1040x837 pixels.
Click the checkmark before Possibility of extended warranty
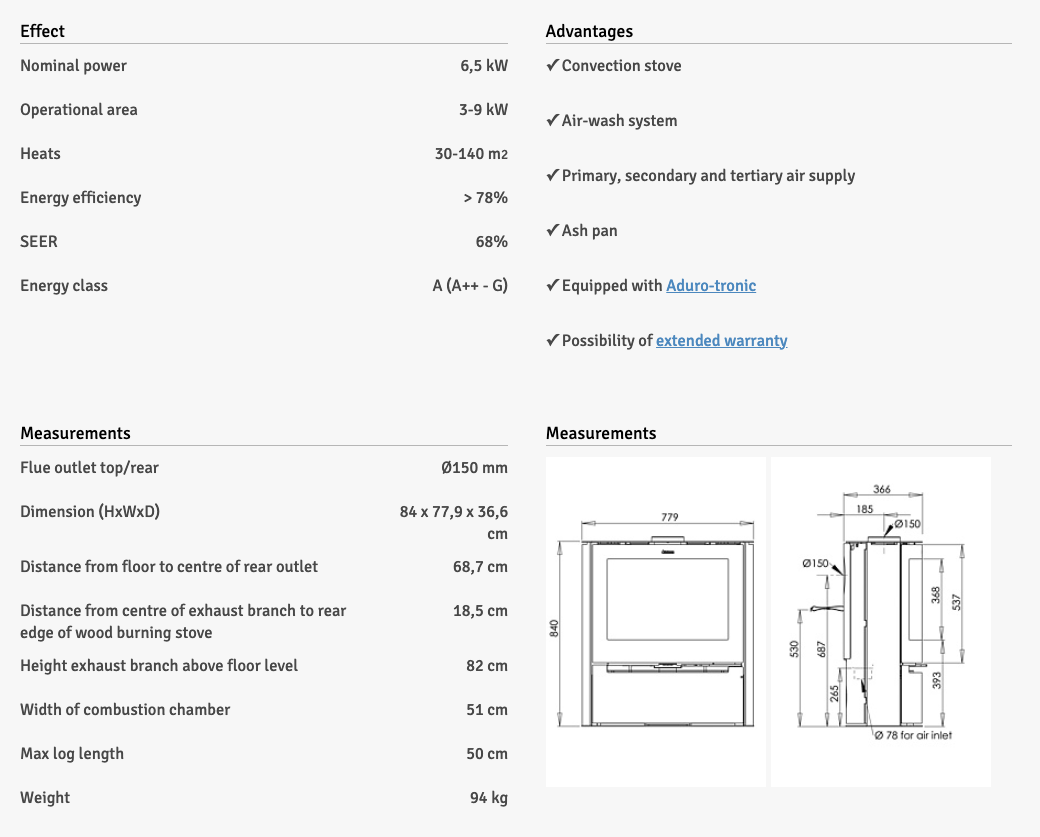(552, 341)
